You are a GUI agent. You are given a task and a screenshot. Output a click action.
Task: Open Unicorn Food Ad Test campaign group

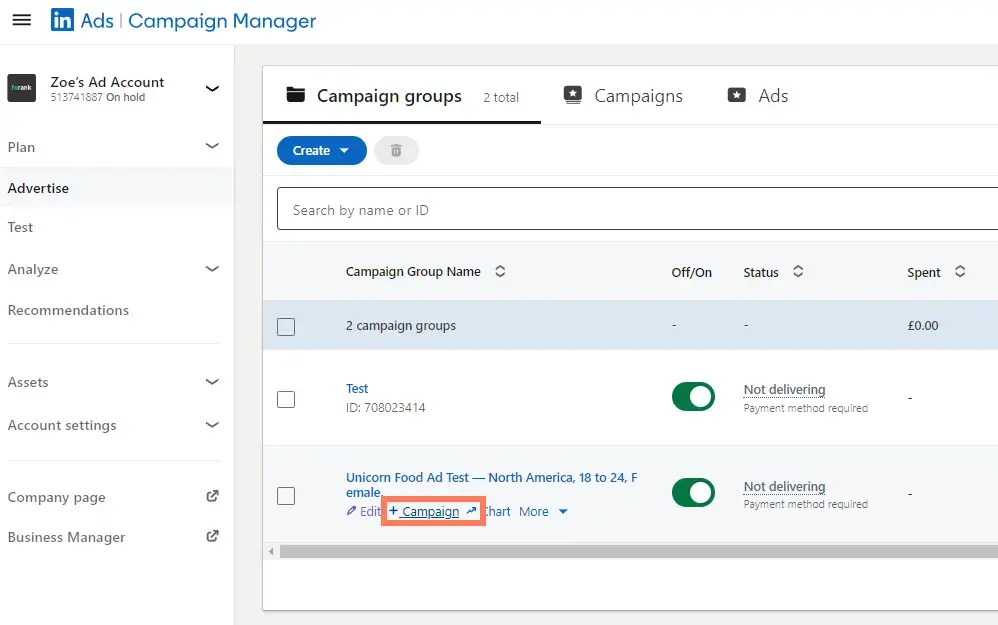coord(491,484)
